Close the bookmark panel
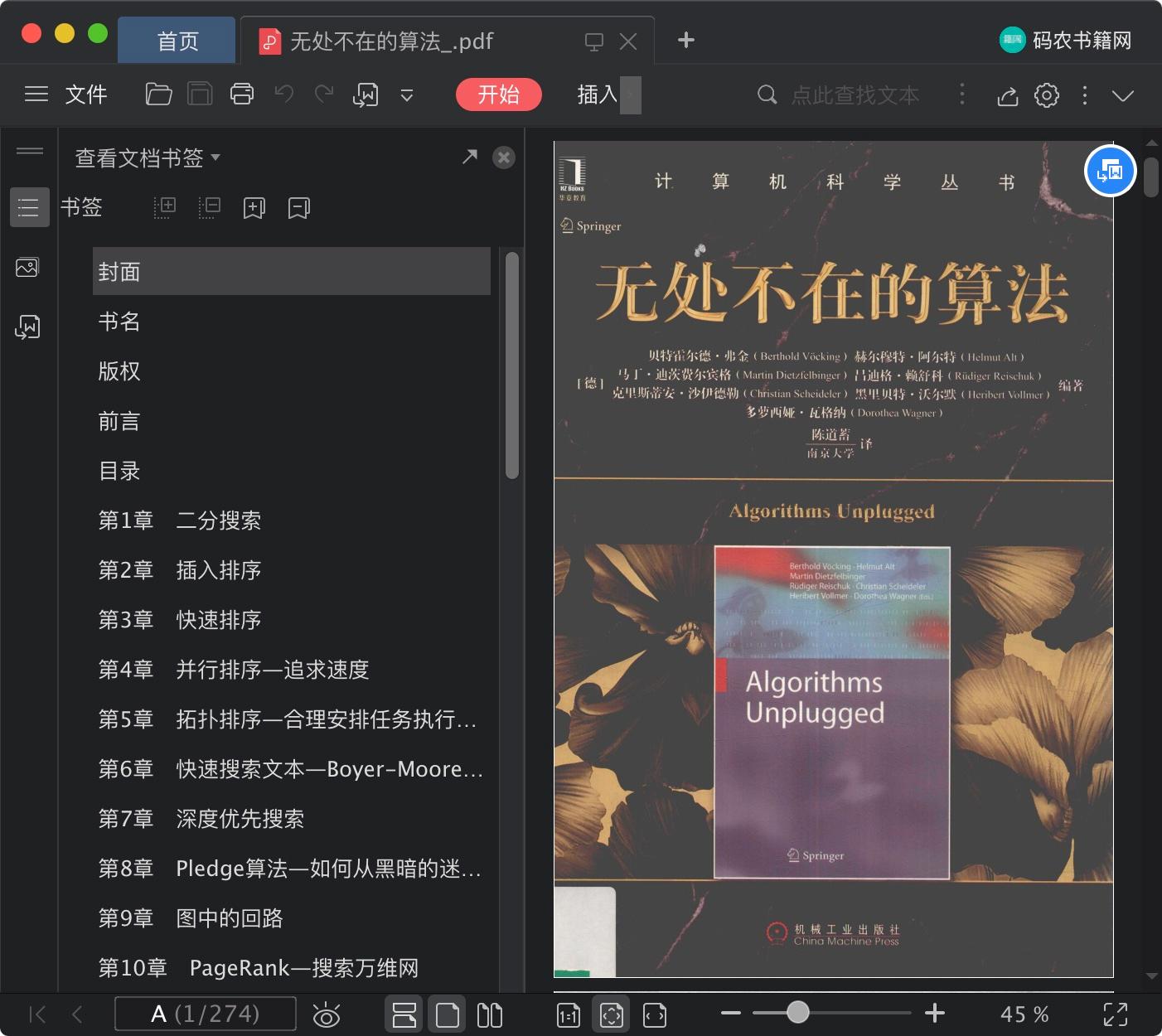 click(x=504, y=157)
